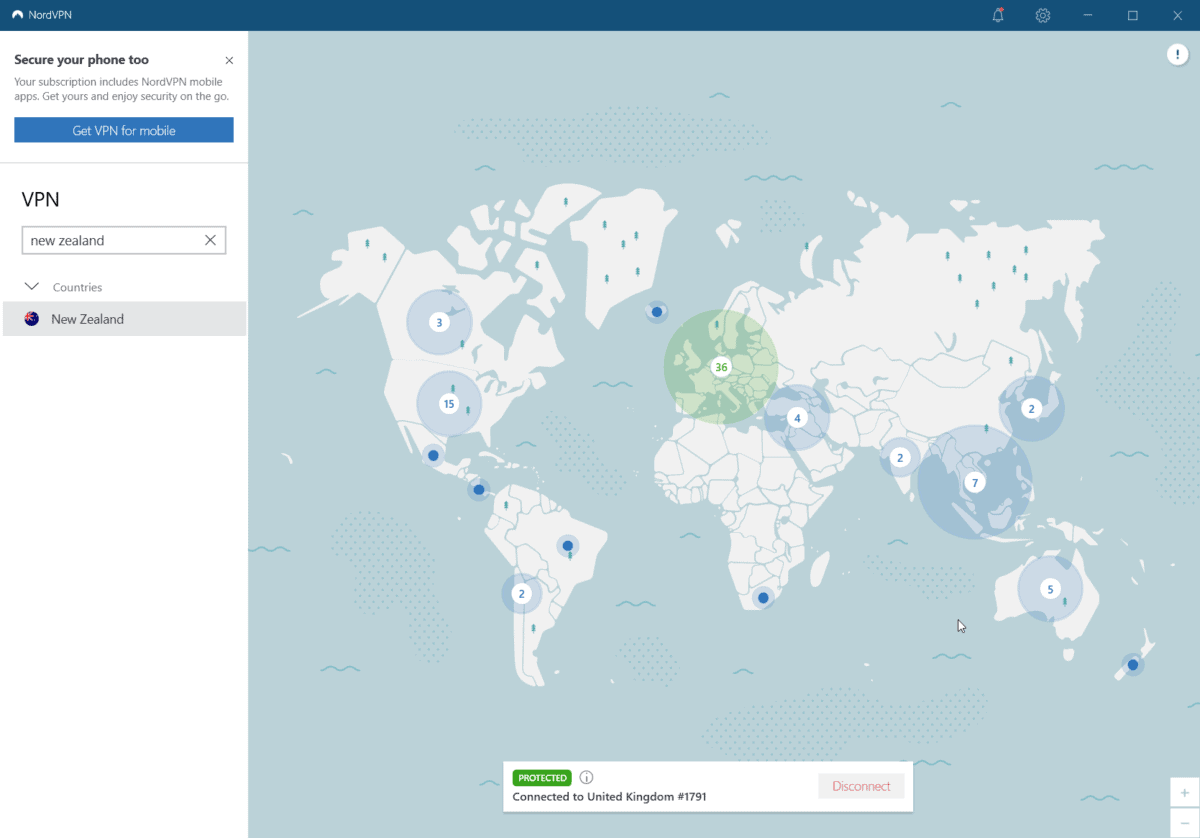Clear the server search field text
Image resolution: width=1200 pixels, height=838 pixels.
(210, 240)
